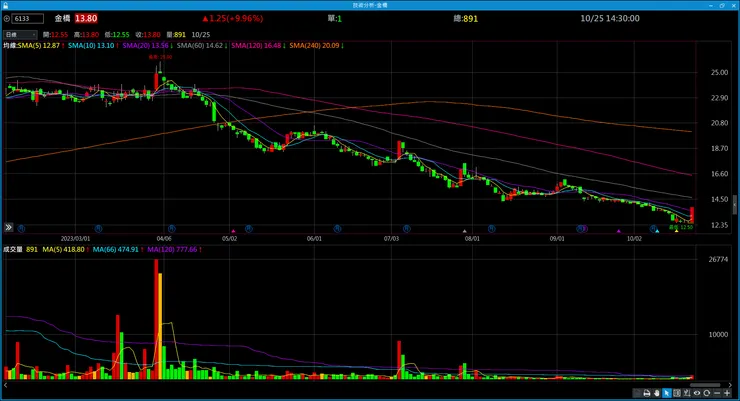
Task: Click the SMA(60) 14.62 legend label
Action: pyautogui.click(x=200, y=46)
